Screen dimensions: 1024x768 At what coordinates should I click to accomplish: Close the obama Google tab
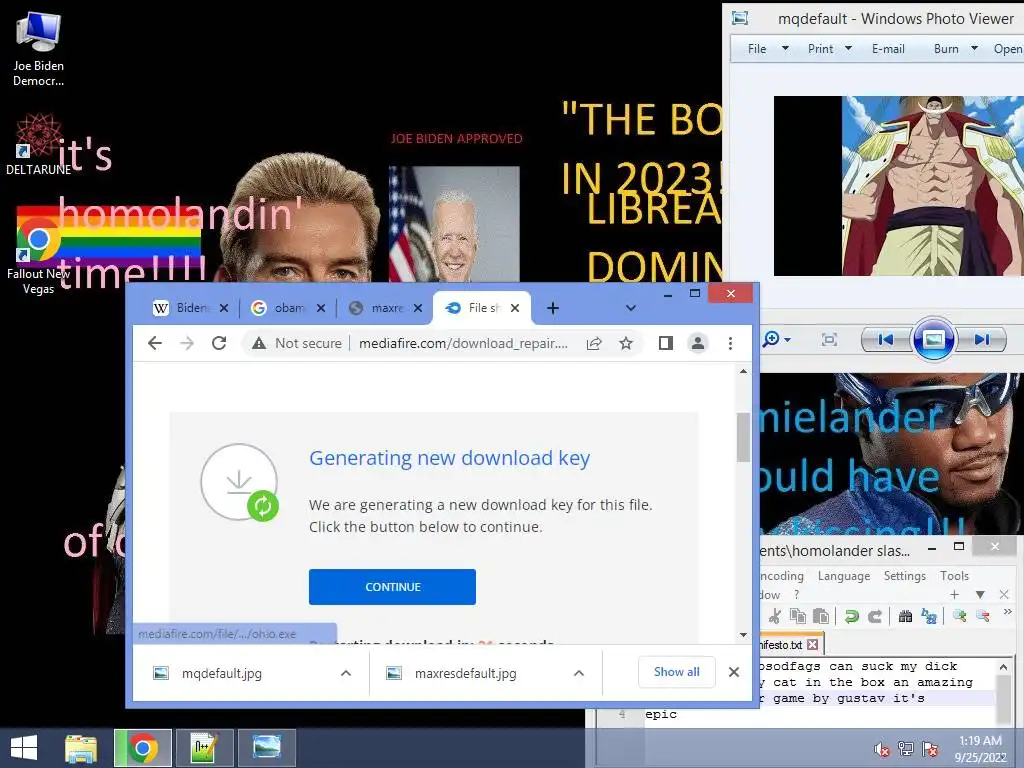(x=321, y=308)
